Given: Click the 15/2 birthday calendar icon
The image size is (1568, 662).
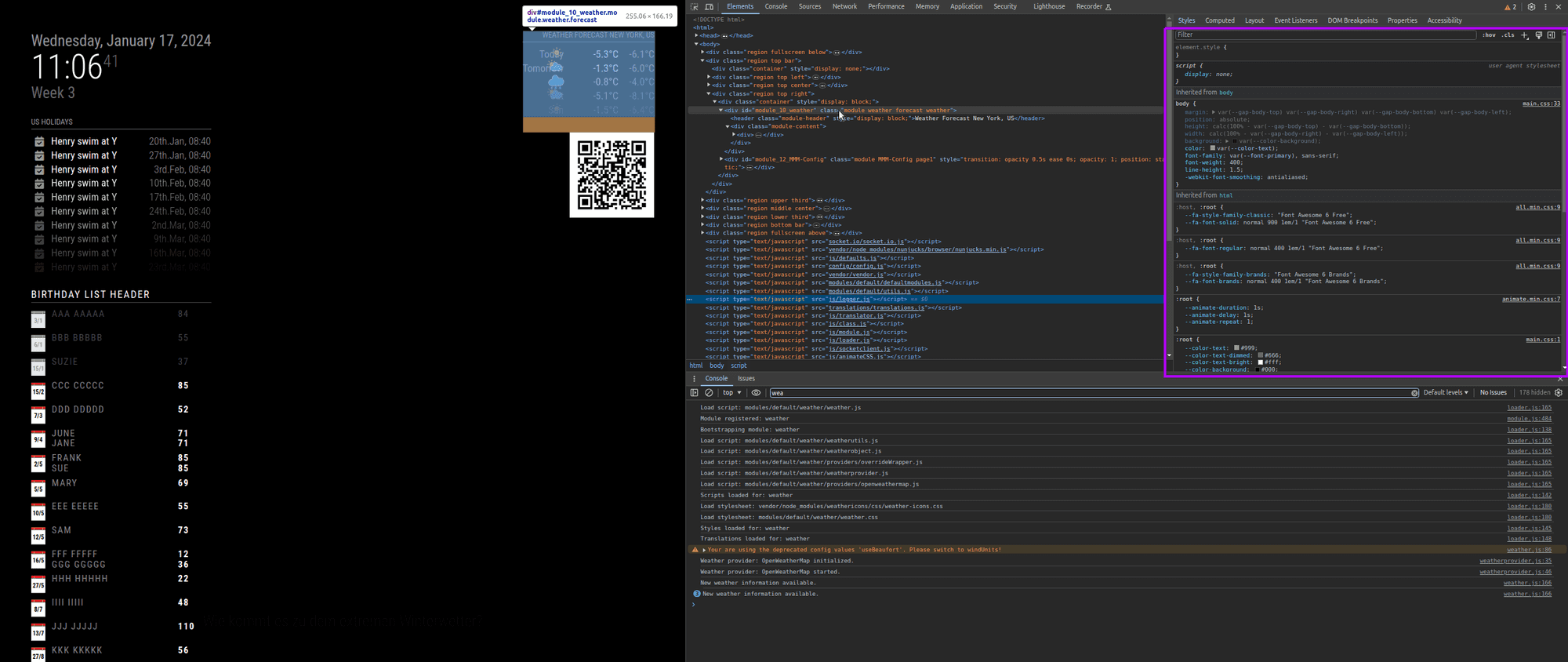Looking at the screenshot, I should point(38,391).
